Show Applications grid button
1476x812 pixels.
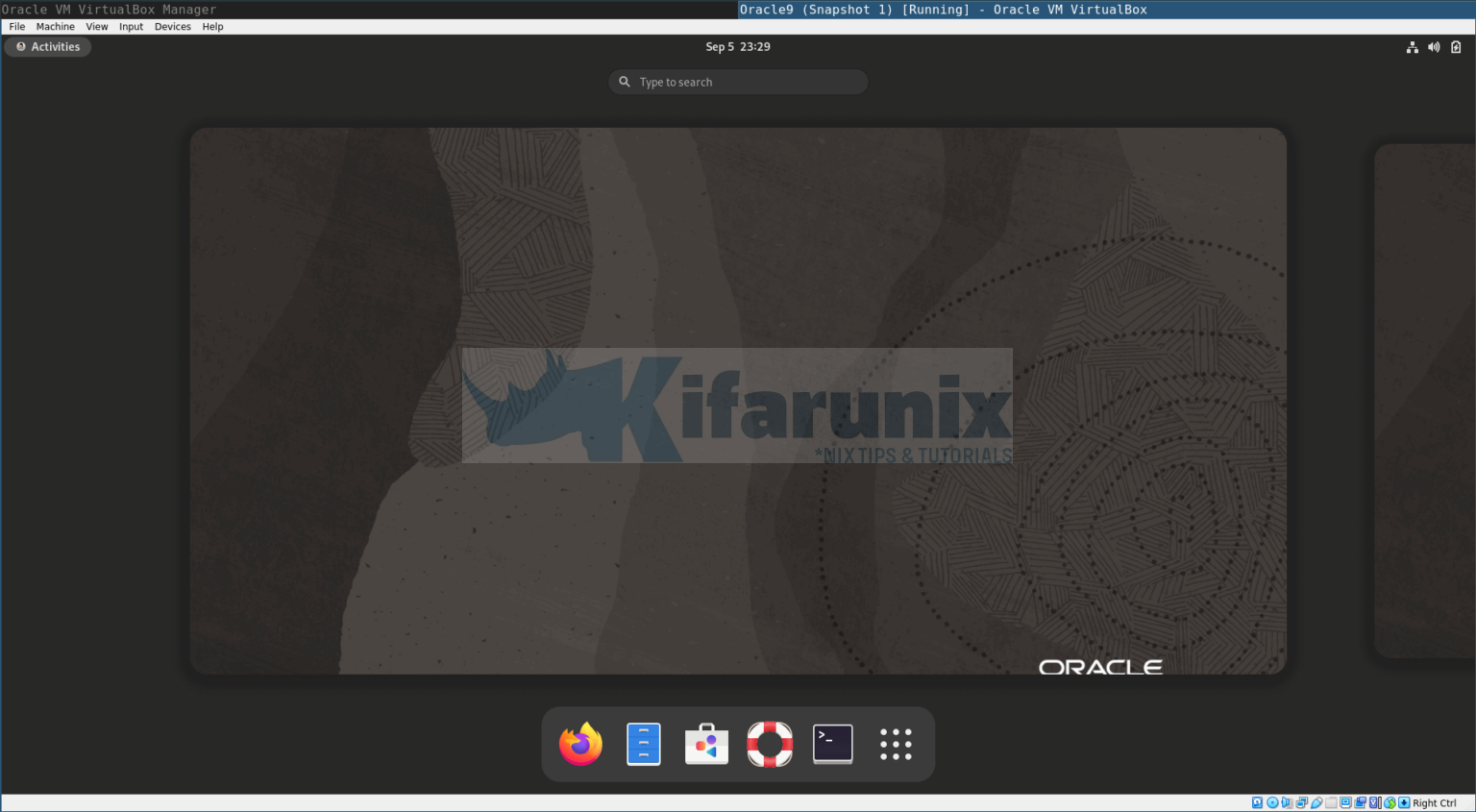[x=896, y=745]
